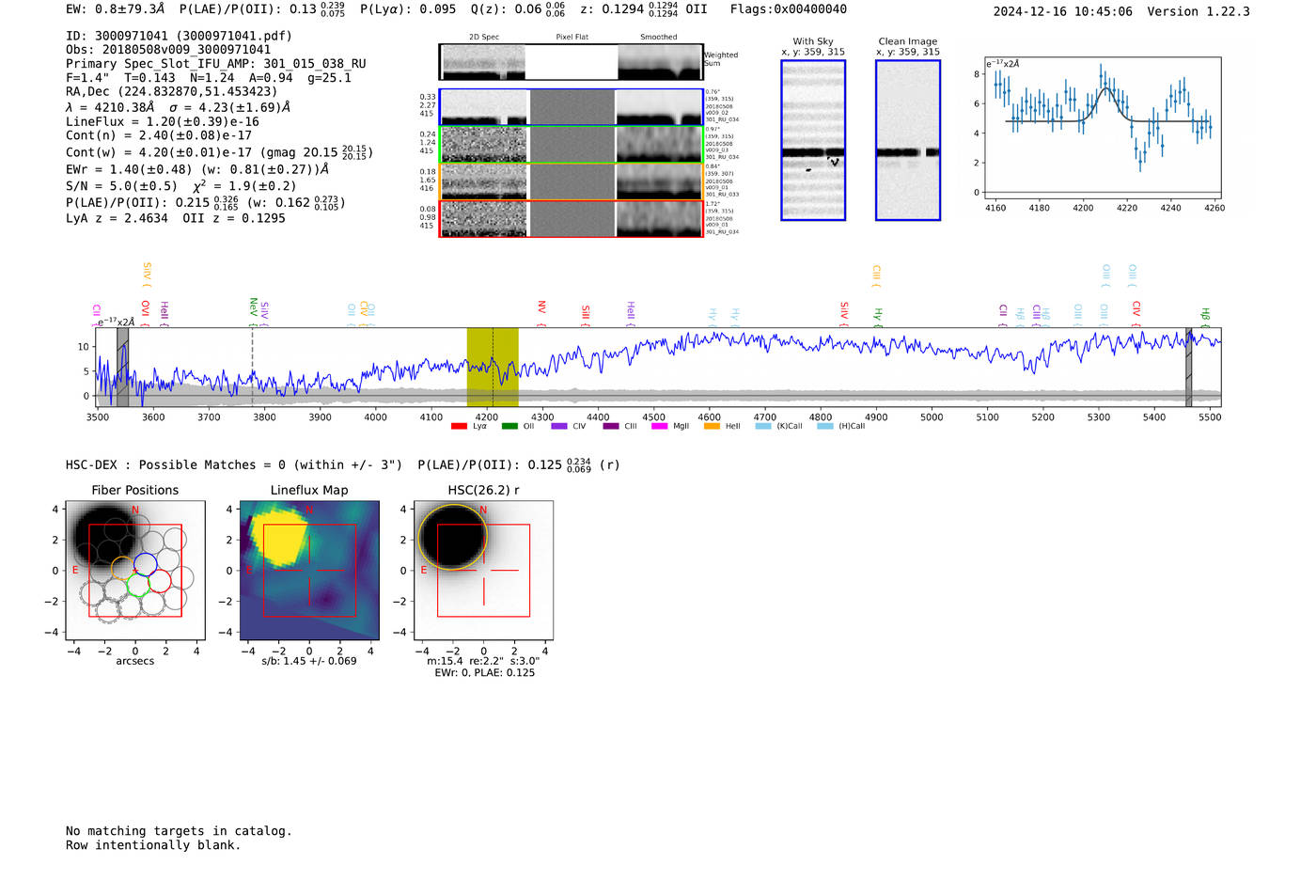1316x896 pixels.
Task: Click the yellow ellipse in the HSC image
Action: (x=453, y=537)
